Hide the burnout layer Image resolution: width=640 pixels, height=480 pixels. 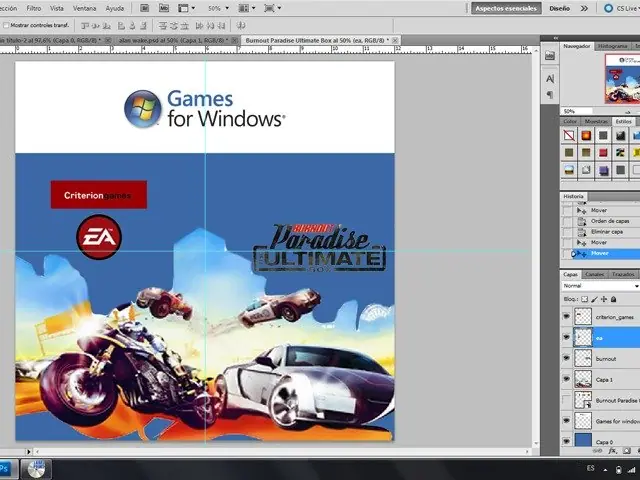[x=566, y=358]
